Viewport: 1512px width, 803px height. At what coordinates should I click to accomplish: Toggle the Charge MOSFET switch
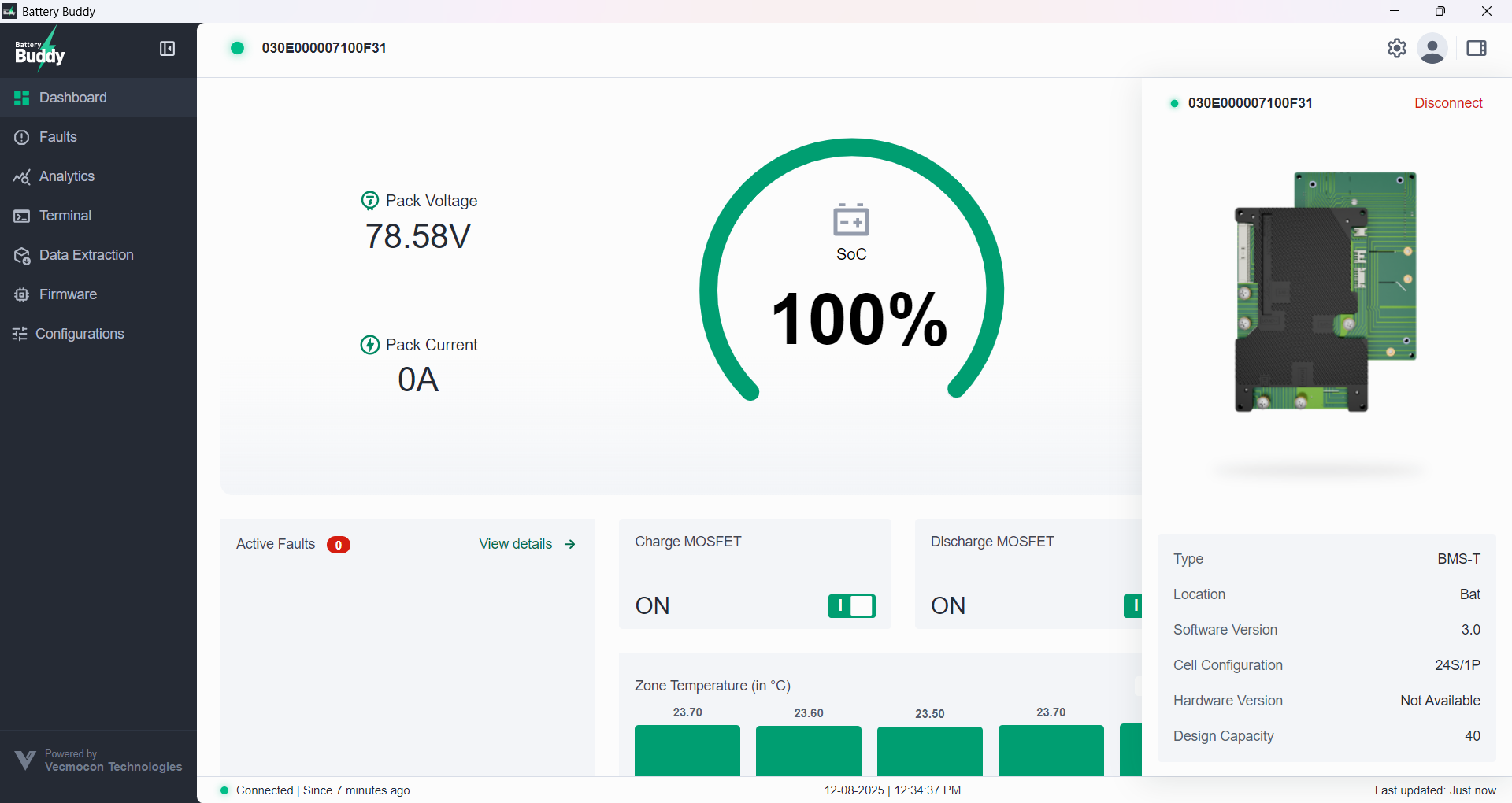(x=851, y=605)
